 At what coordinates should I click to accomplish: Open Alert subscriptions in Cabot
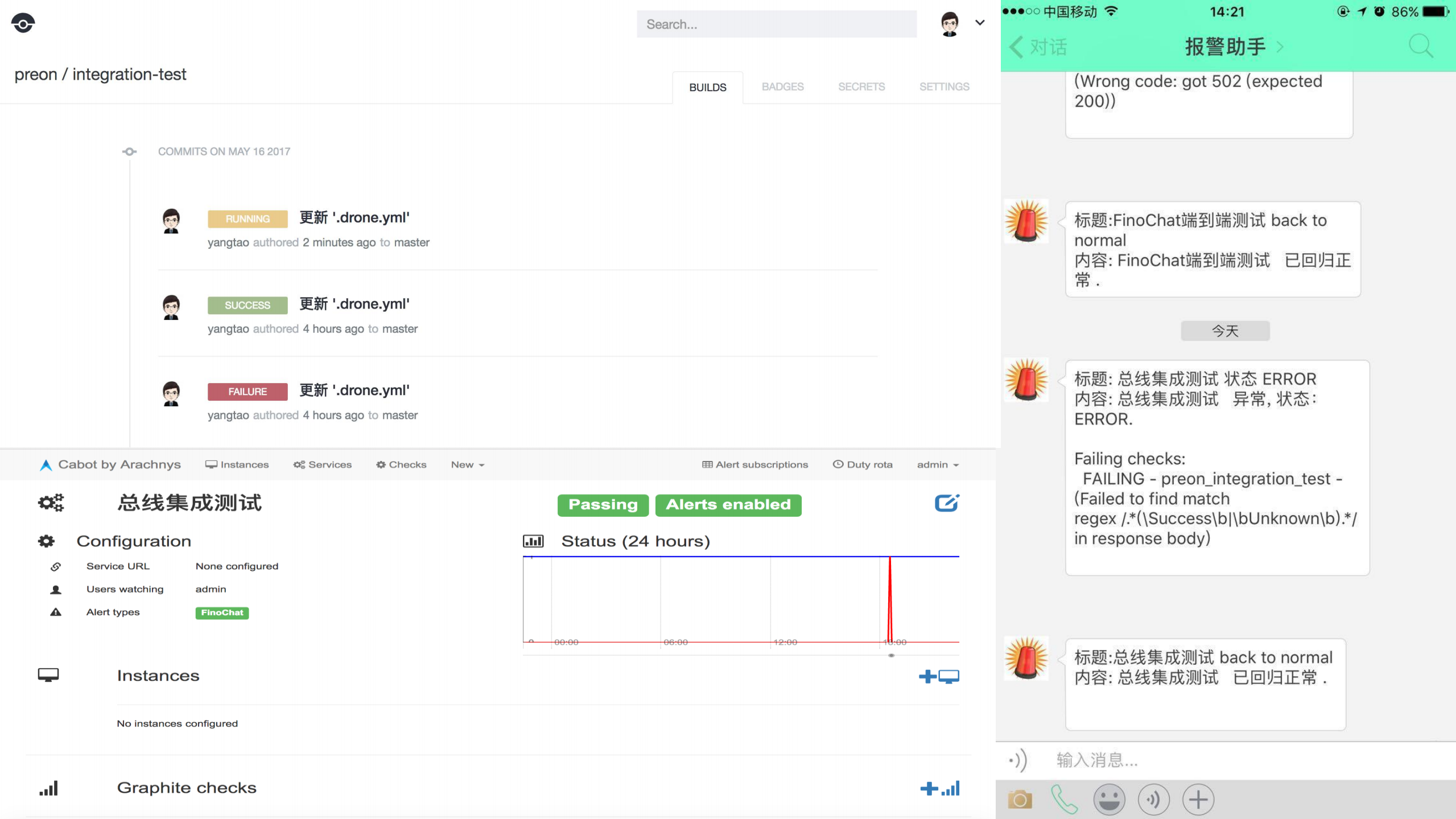754,464
